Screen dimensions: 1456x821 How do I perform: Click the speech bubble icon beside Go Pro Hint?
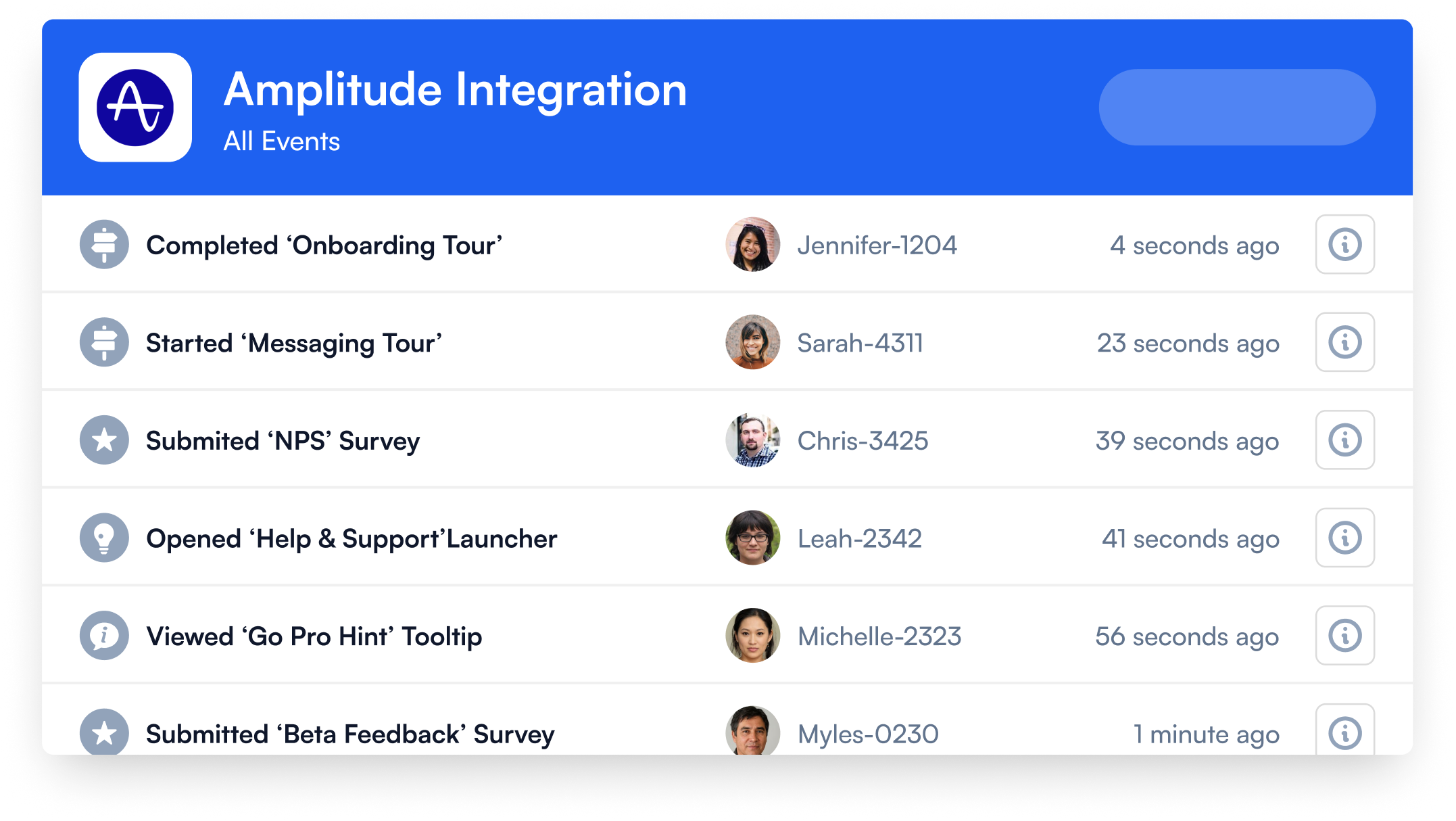[x=104, y=636]
